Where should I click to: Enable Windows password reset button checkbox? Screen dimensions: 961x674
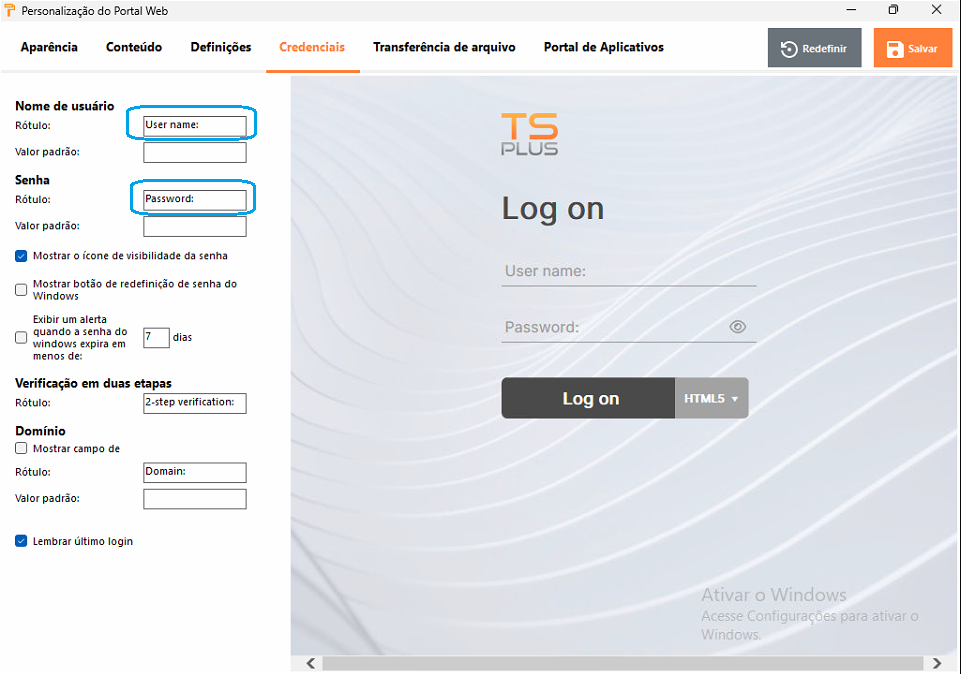(22, 290)
